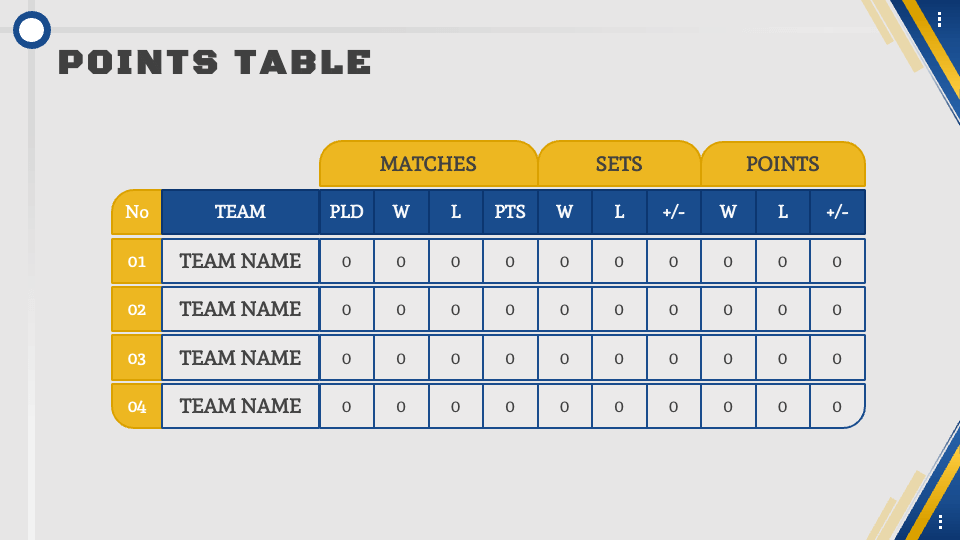Select TEAM NAME in row 03
This screenshot has width=960, height=540.
(x=240, y=358)
